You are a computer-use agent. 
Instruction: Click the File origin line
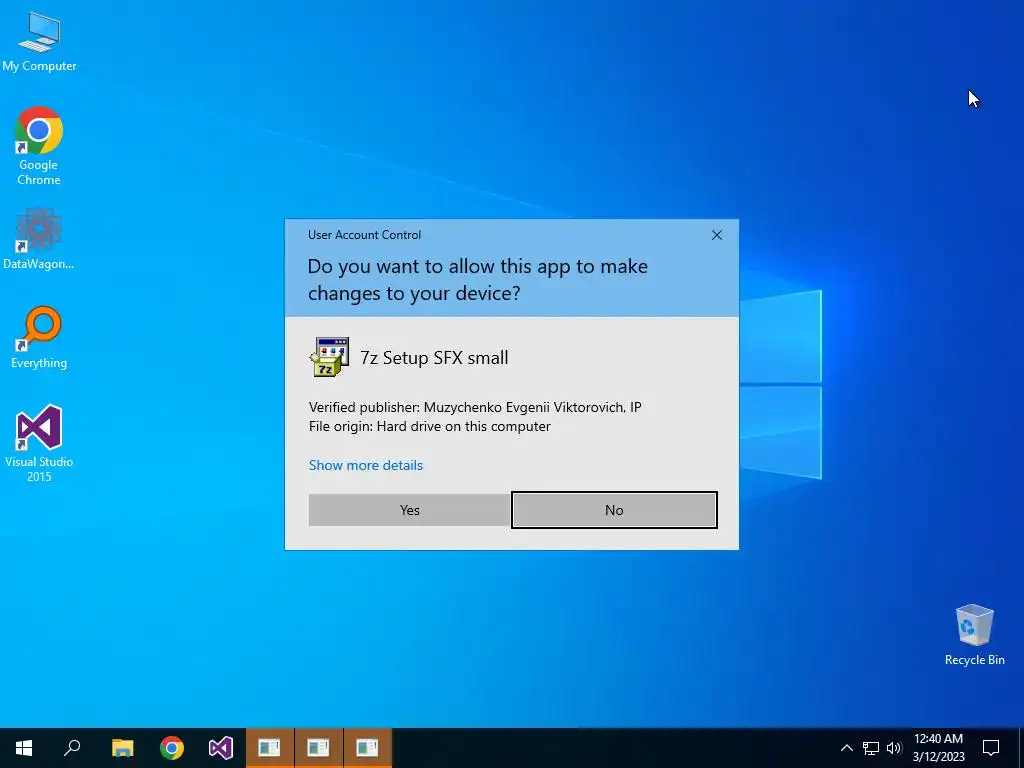tap(430, 426)
